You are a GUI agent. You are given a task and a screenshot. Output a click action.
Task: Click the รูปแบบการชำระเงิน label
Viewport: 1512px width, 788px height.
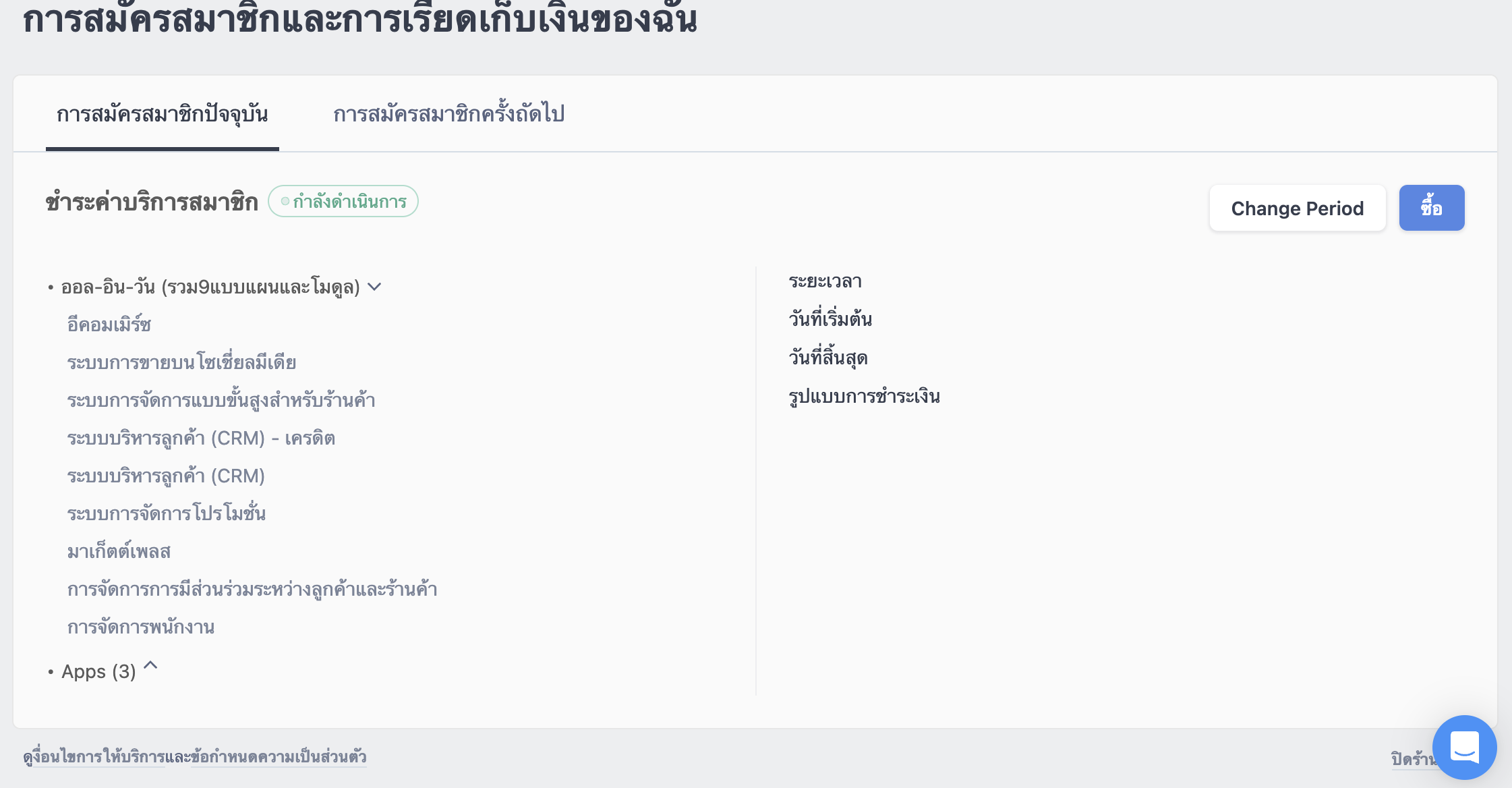coord(864,396)
